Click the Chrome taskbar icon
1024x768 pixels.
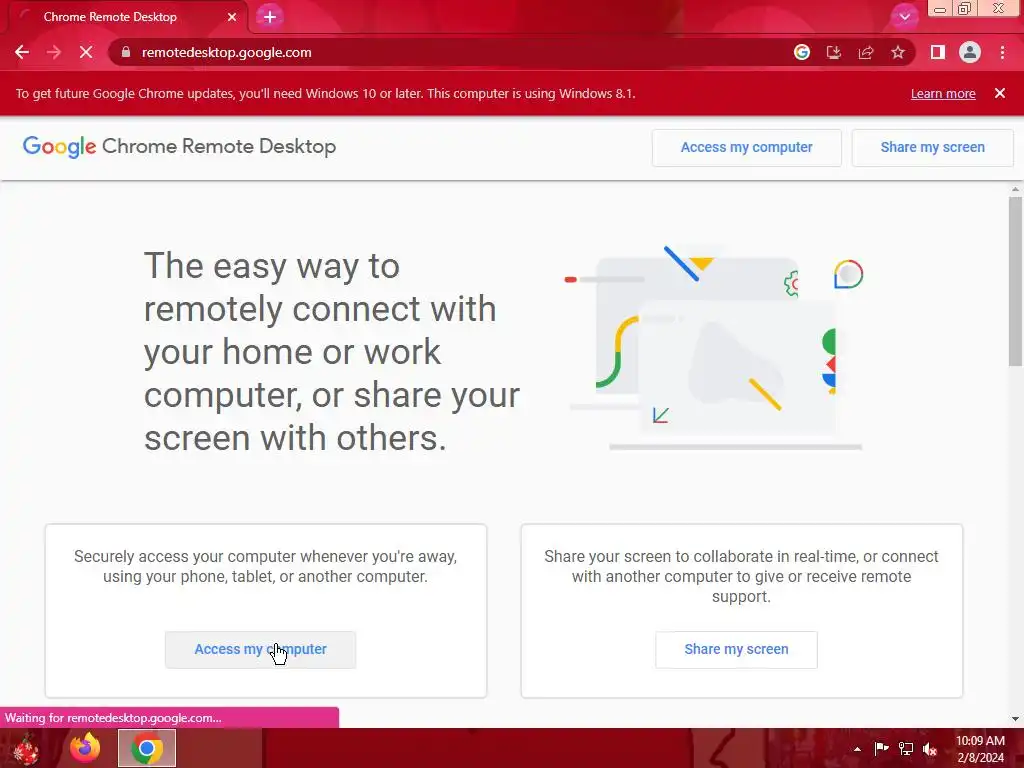point(147,748)
